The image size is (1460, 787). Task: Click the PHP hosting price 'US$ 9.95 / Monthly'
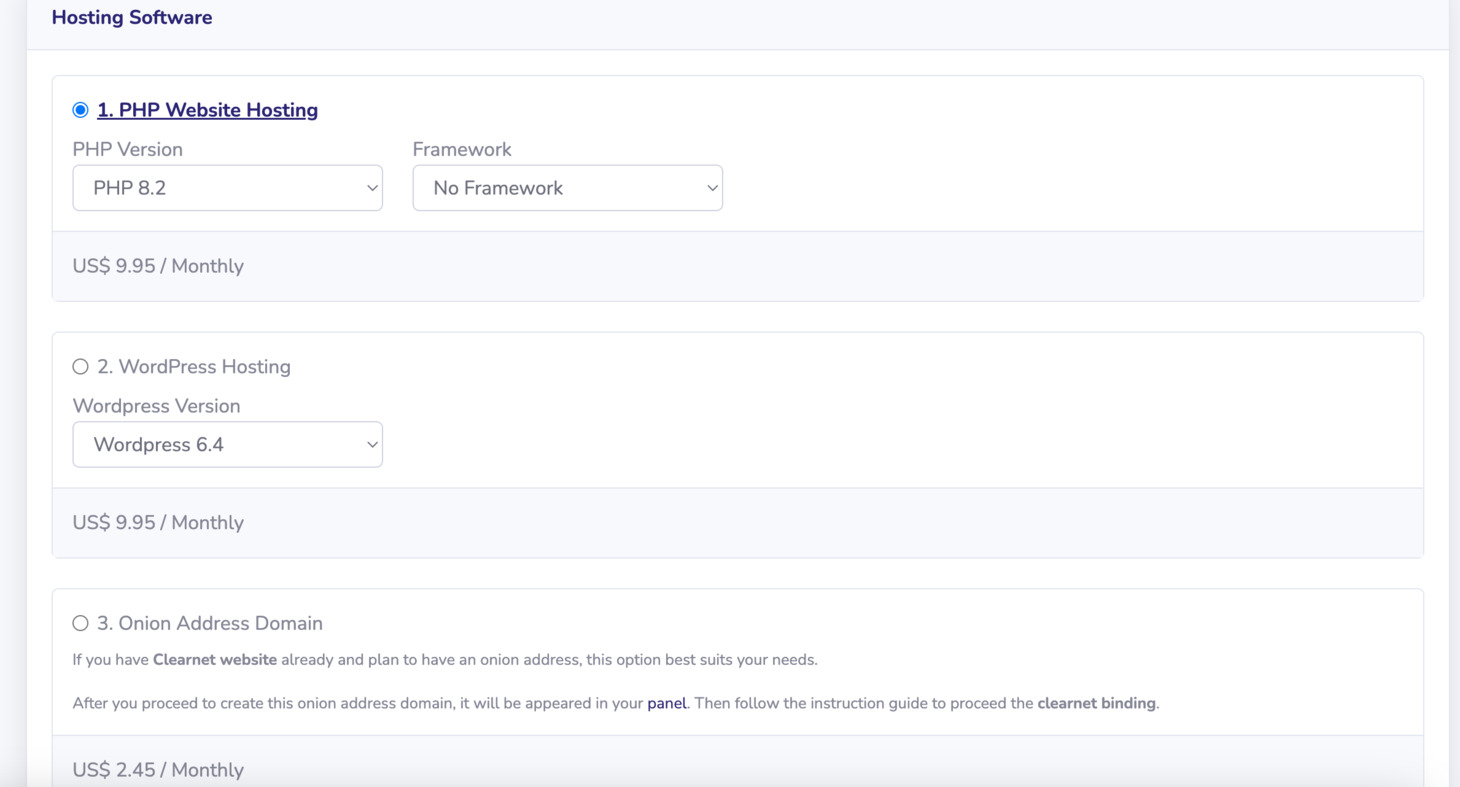(158, 266)
